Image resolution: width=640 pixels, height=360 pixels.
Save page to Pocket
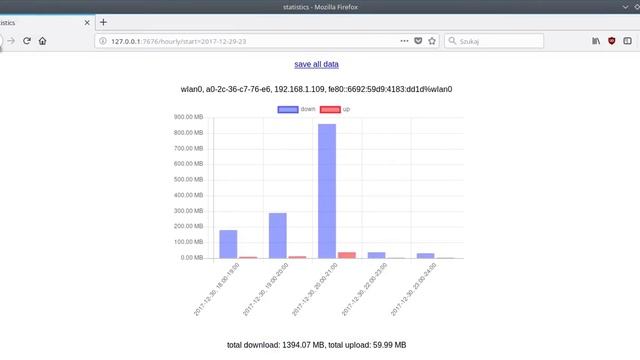418,41
